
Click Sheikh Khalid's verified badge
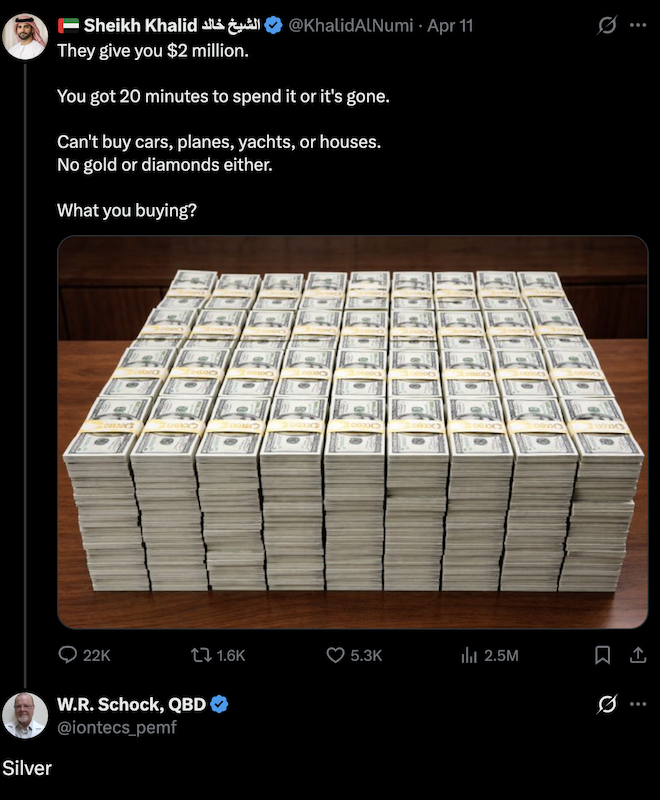coord(273,26)
